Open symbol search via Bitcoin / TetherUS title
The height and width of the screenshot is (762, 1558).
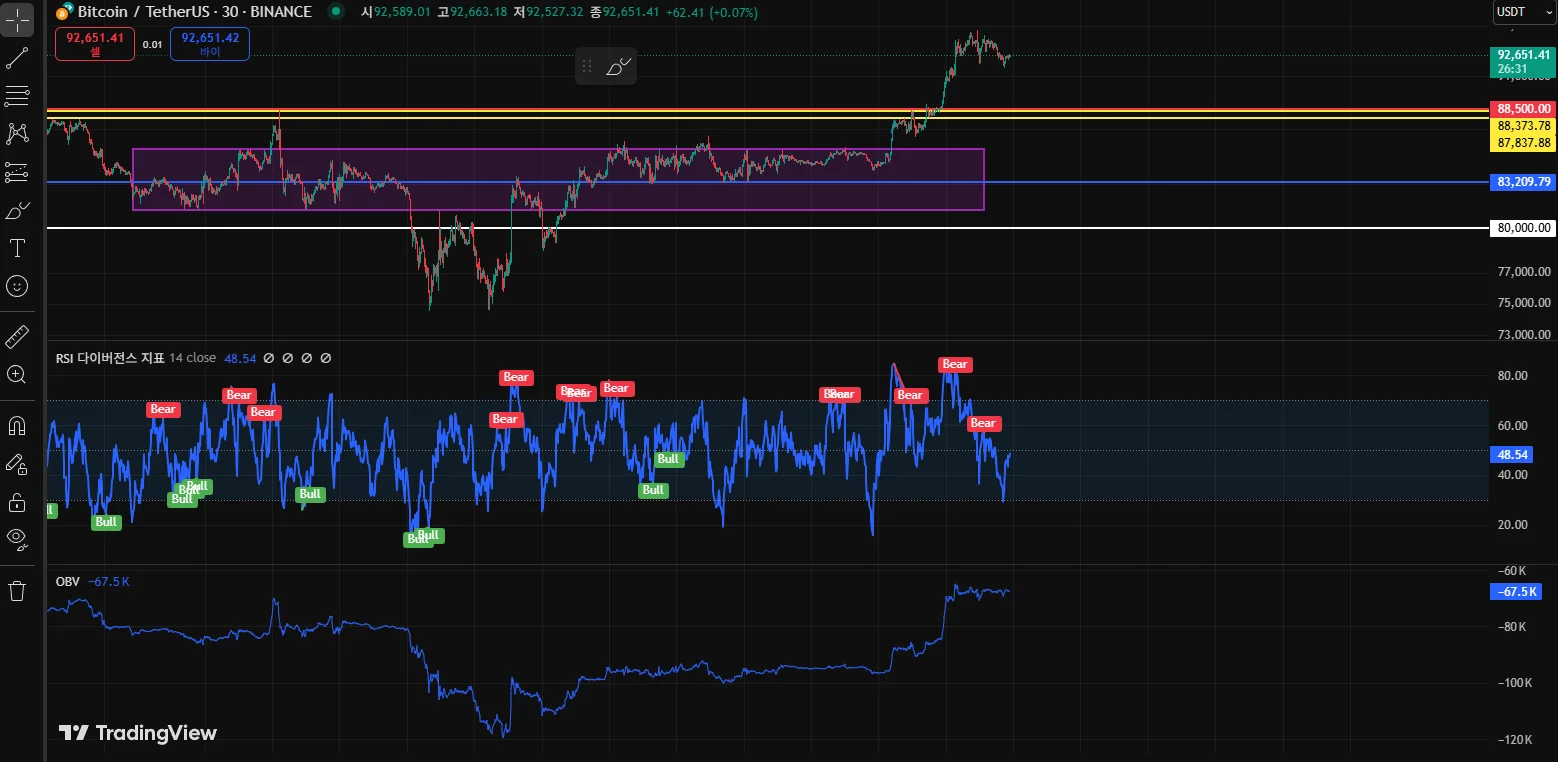(x=195, y=12)
